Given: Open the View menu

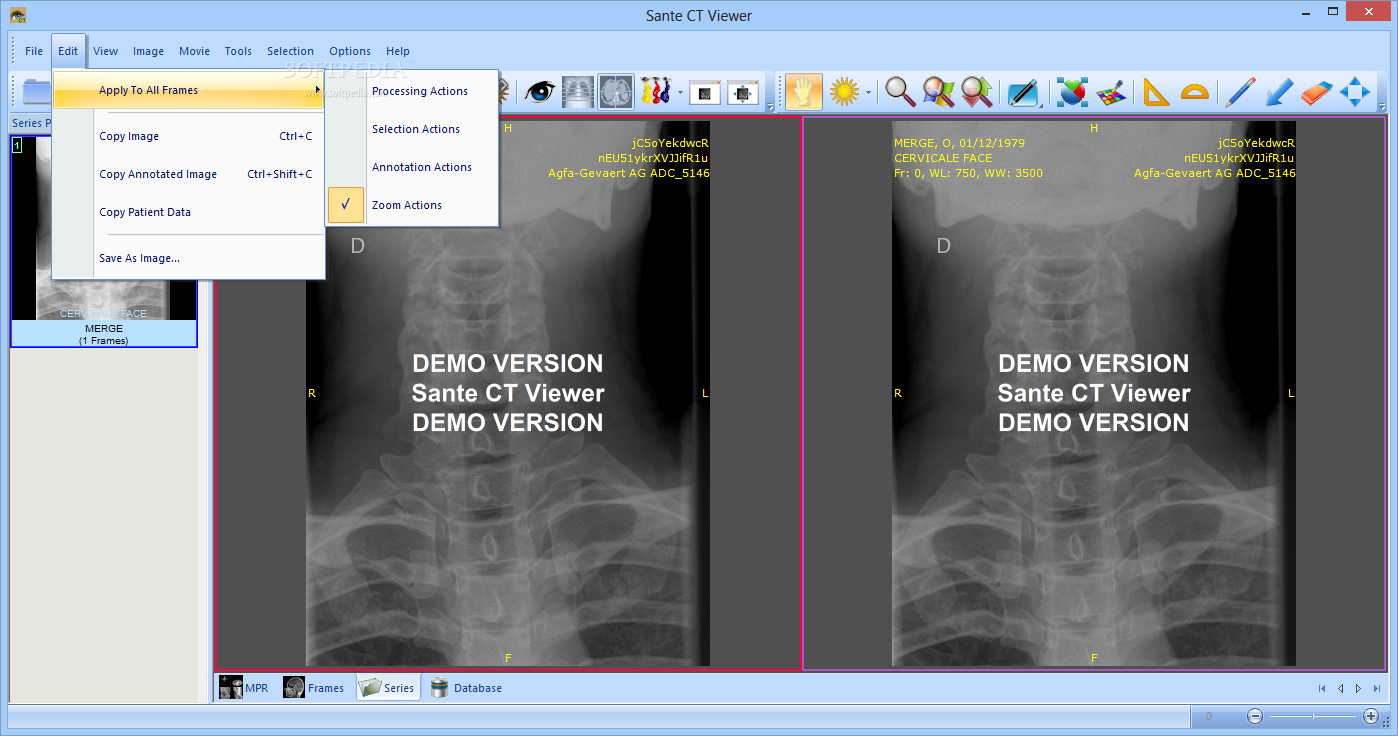Looking at the screenshot, I should (x=106, y=51).
